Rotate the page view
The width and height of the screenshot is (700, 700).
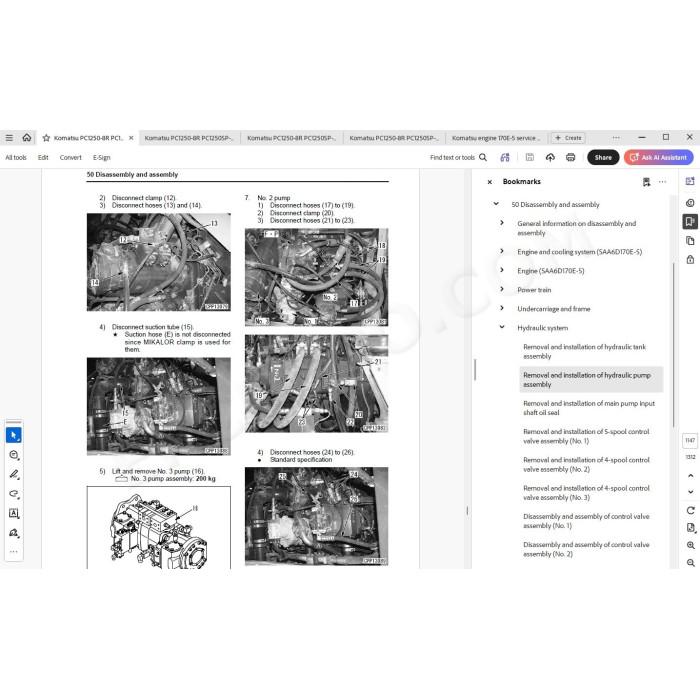click(691, 510)
